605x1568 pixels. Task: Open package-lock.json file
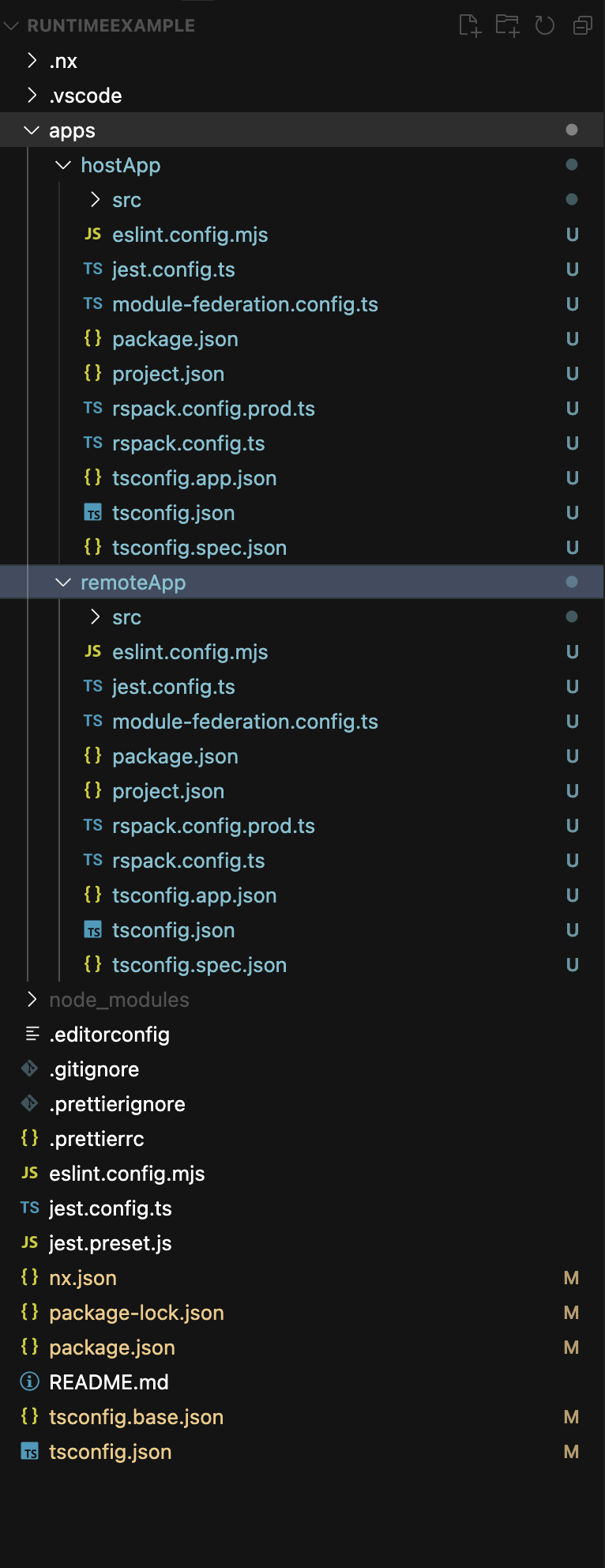tap(136, 1313)
